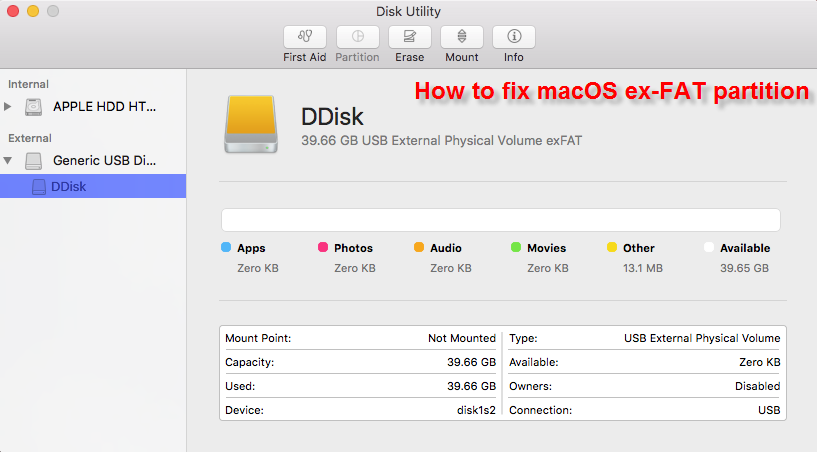The image size is (817, 452).
Task: Close the Disk Utility window
Action: tap(13, 11)
